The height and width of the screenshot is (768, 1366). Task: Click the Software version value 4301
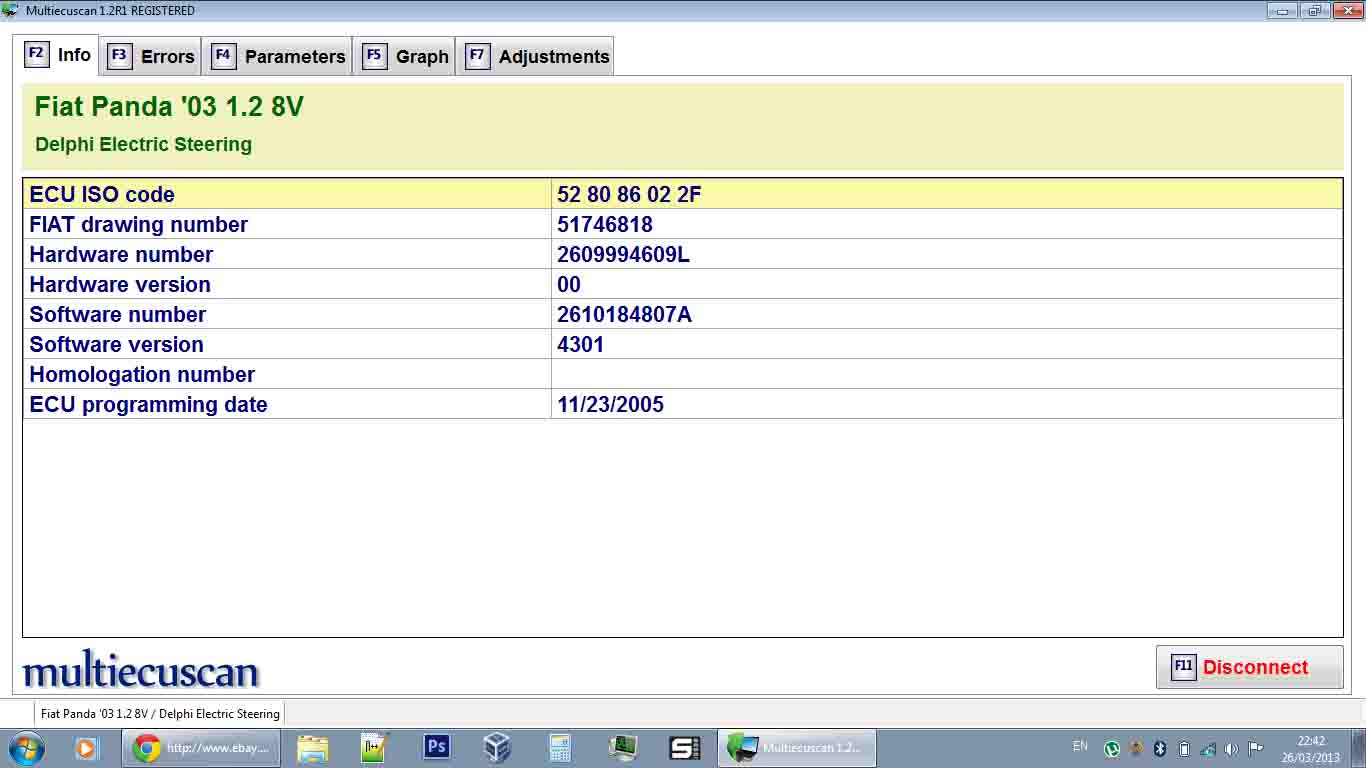[x=580, y=344]
